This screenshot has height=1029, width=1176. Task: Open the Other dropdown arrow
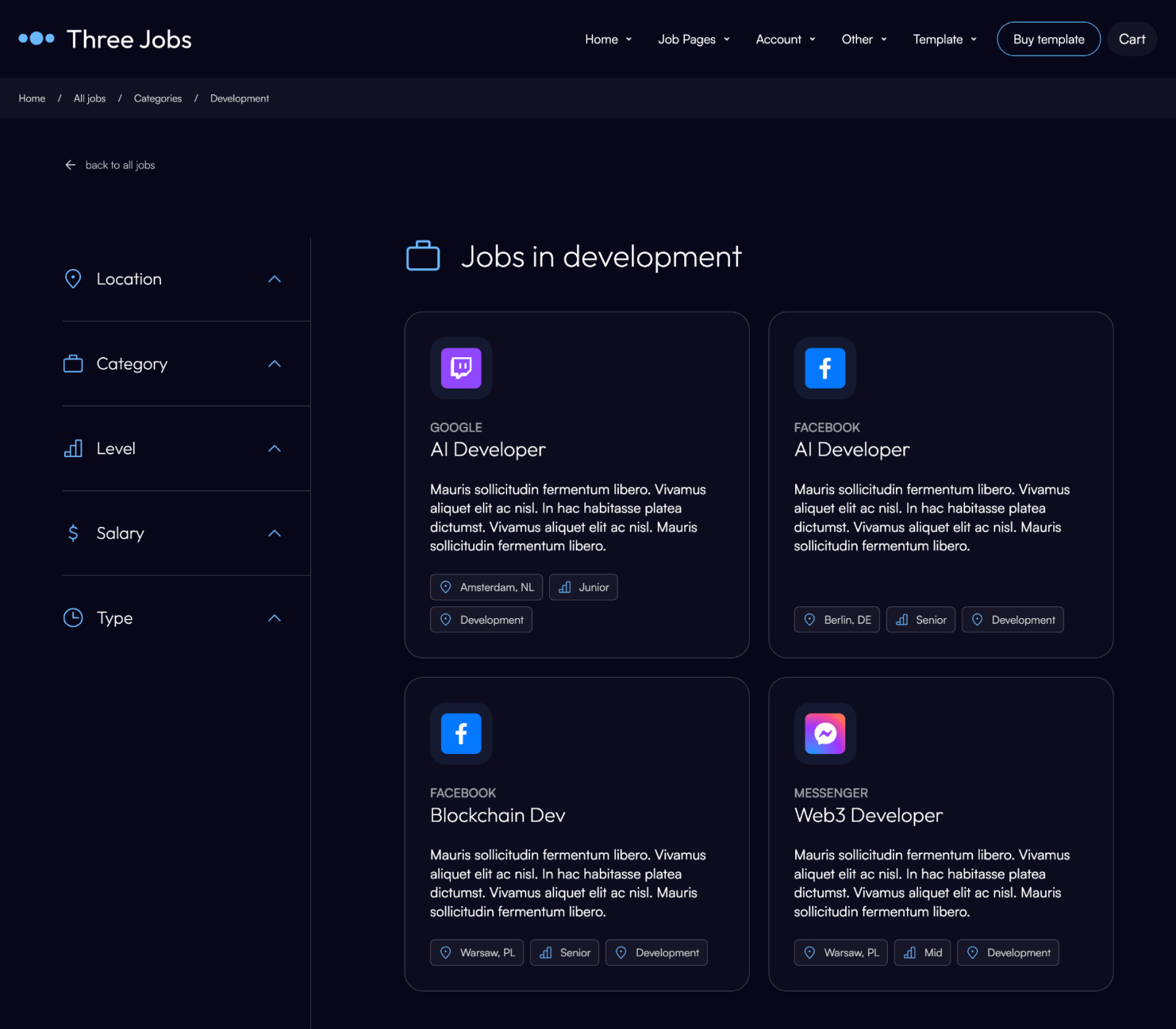[883, 40]
